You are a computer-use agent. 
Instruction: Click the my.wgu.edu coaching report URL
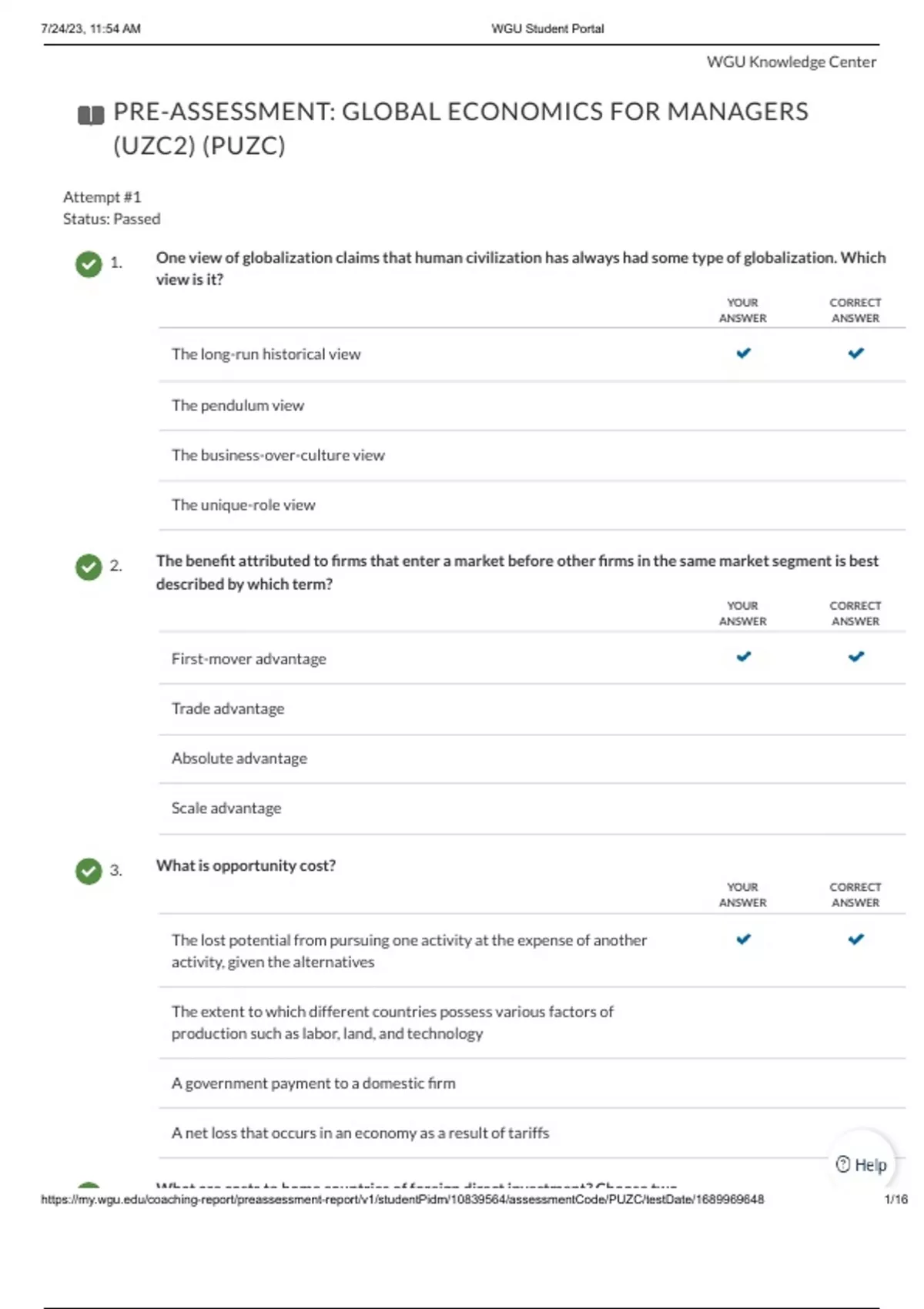tap(402, 1200)
